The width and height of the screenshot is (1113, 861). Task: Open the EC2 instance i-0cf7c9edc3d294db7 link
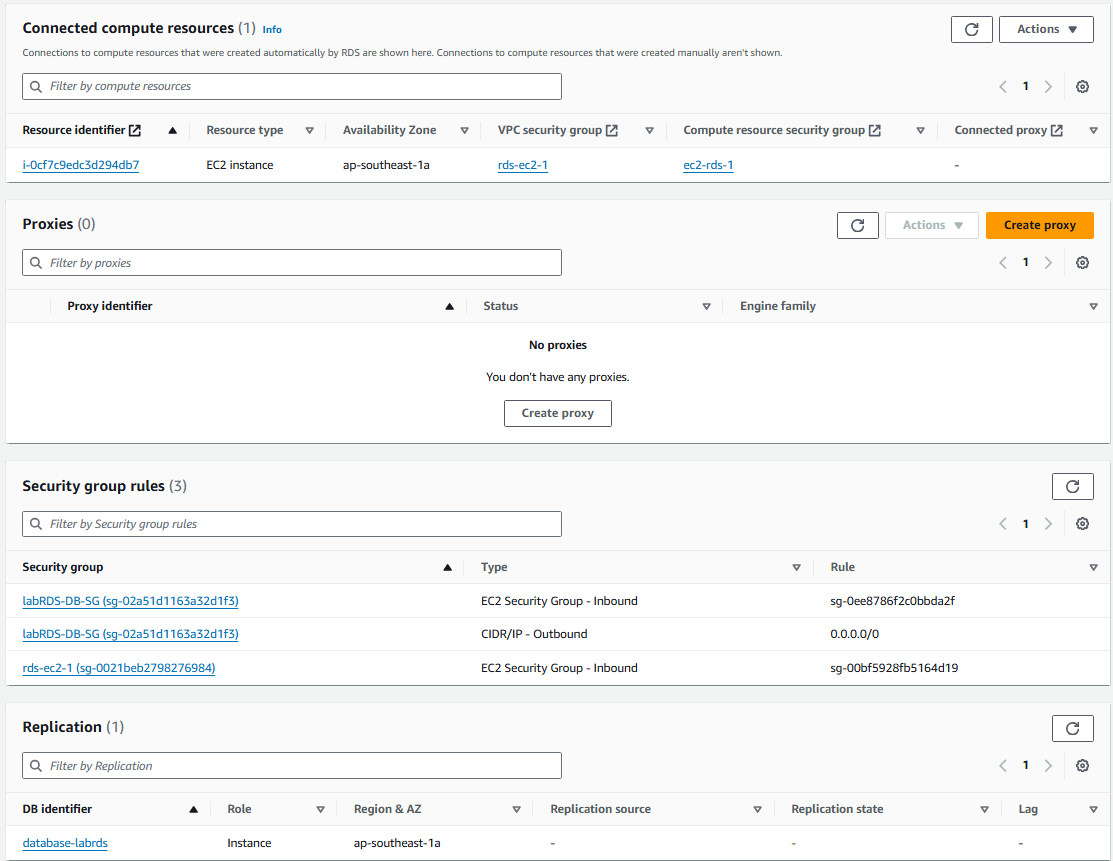80,165
